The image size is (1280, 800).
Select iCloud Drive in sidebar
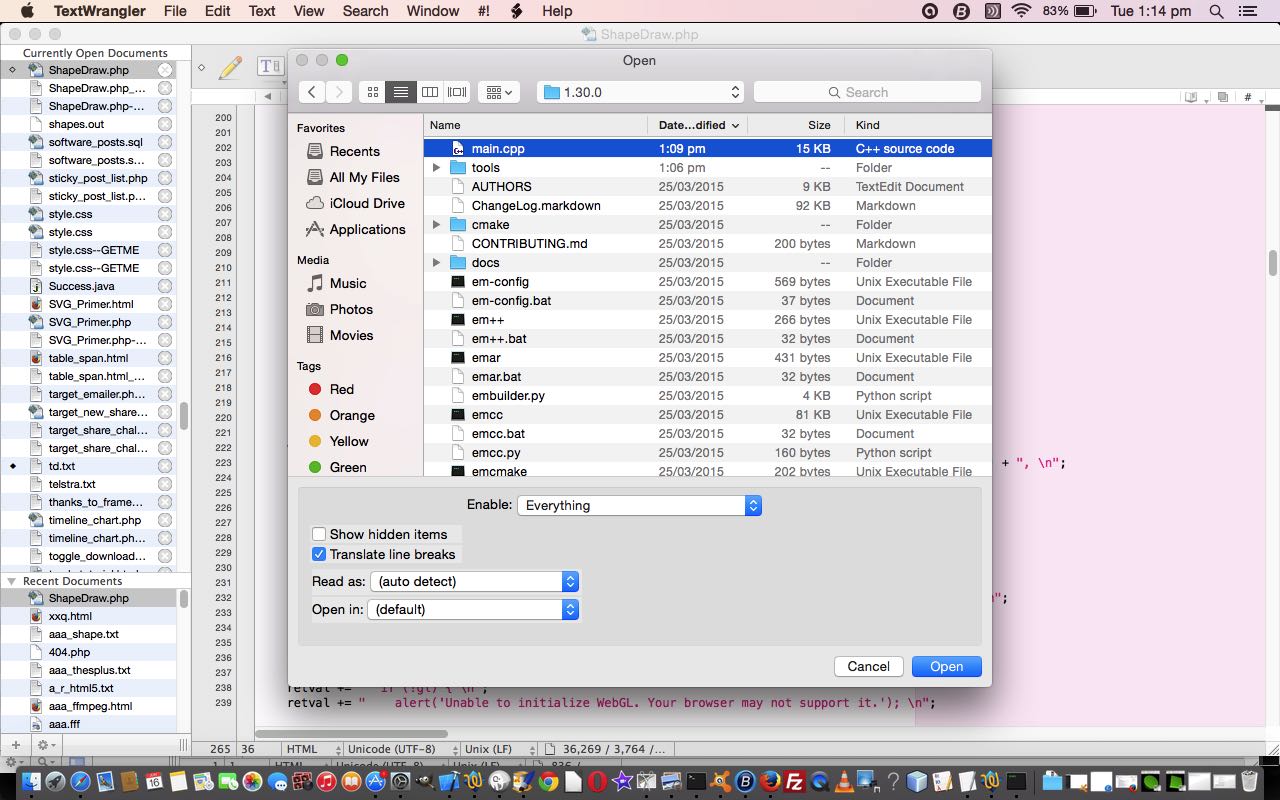click(367, 203)
